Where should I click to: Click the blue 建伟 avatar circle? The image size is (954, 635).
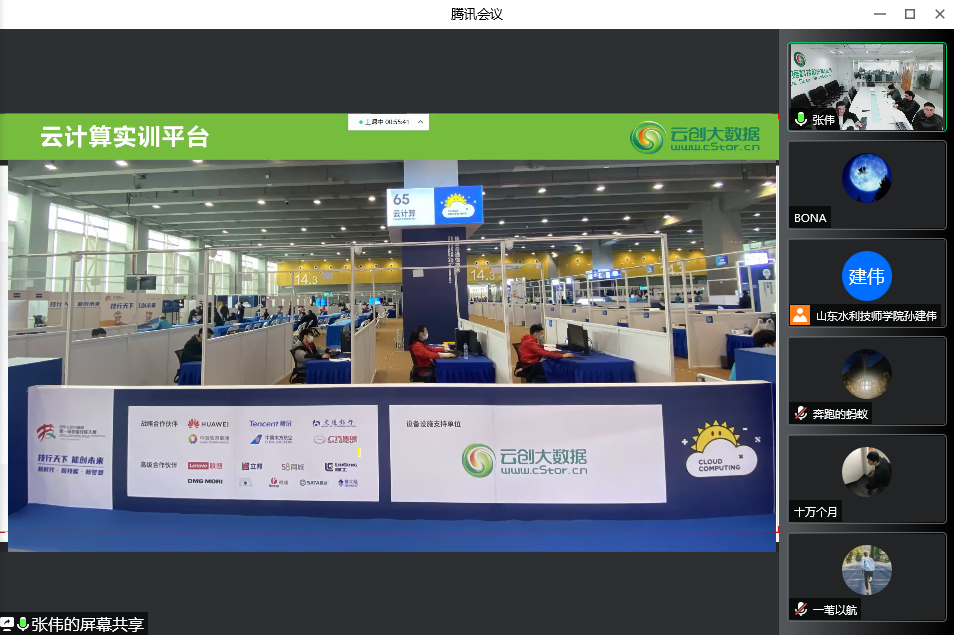866,277
